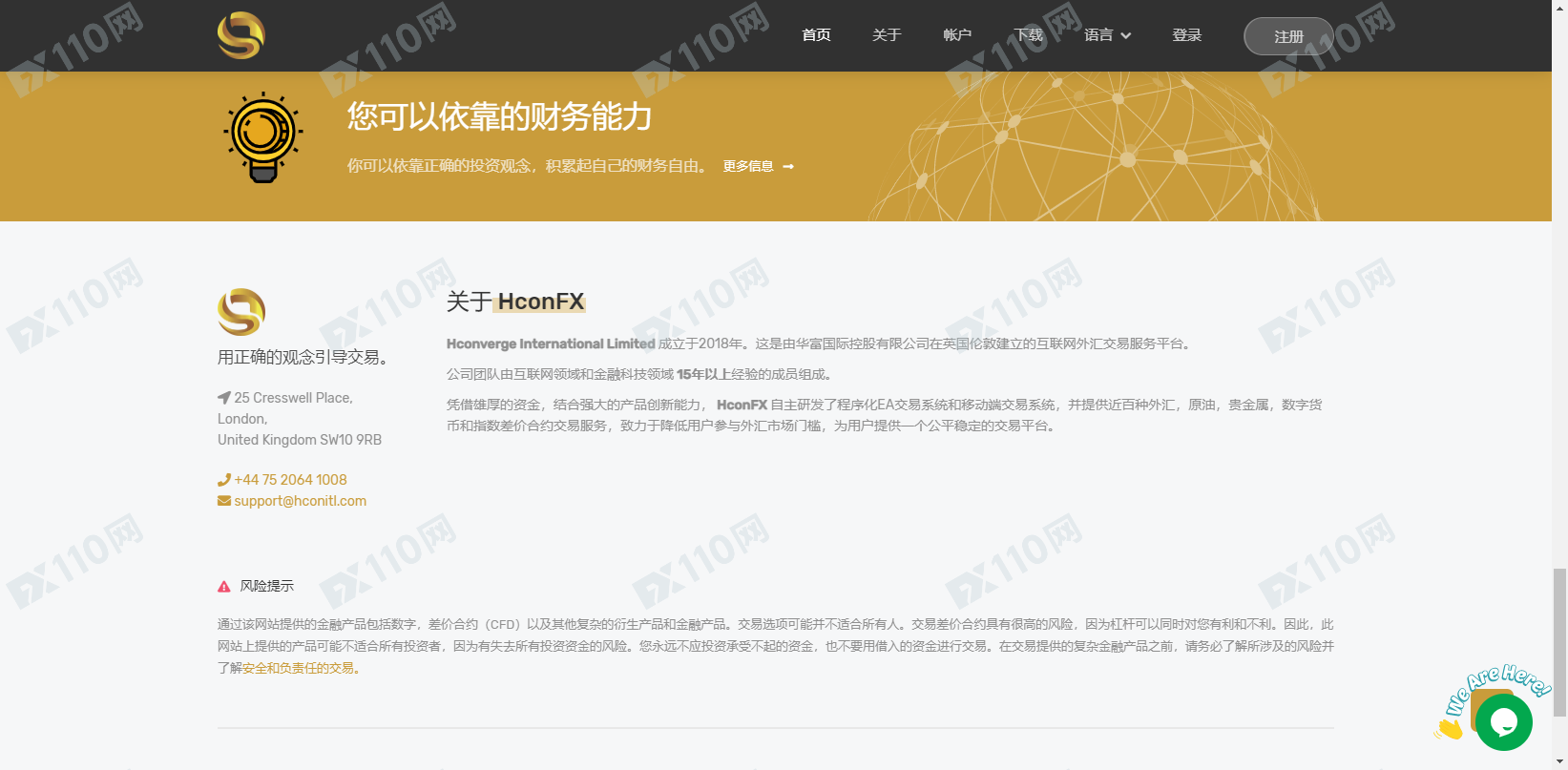Click the Hconverge International Limited text
1568x770 pixels.
[x=551, y=343]
